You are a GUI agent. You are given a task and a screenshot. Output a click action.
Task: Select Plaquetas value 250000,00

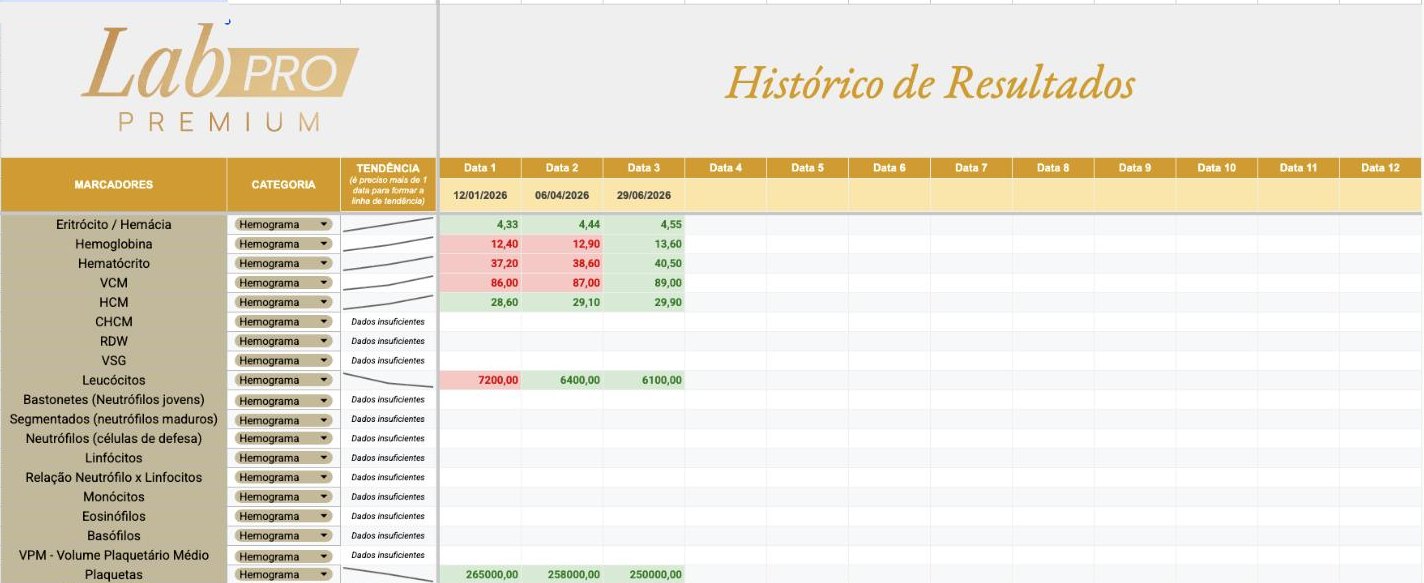pyautogui.click(x=644, y=575)
